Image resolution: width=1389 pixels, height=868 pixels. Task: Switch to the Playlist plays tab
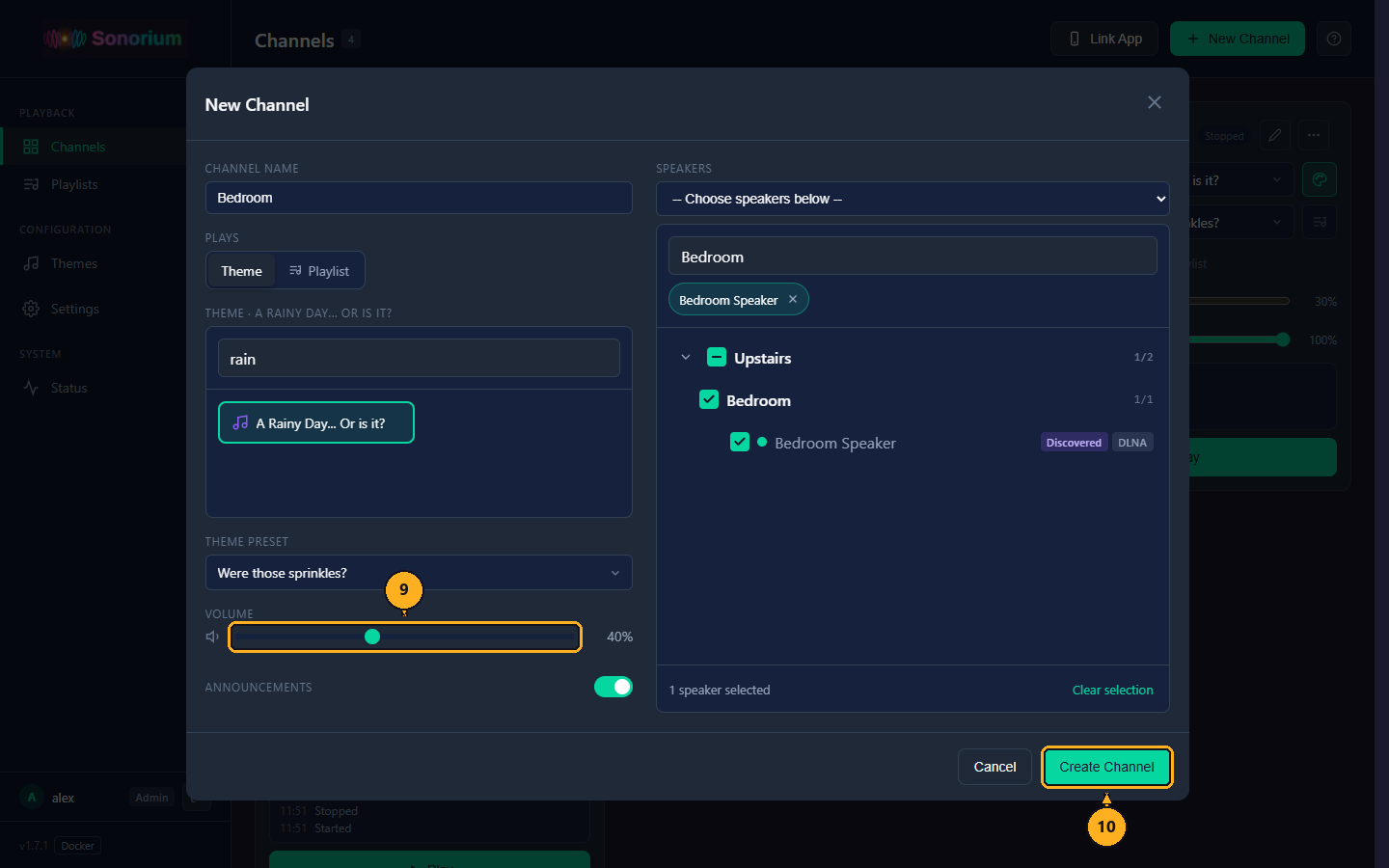(x=319, y=271)
